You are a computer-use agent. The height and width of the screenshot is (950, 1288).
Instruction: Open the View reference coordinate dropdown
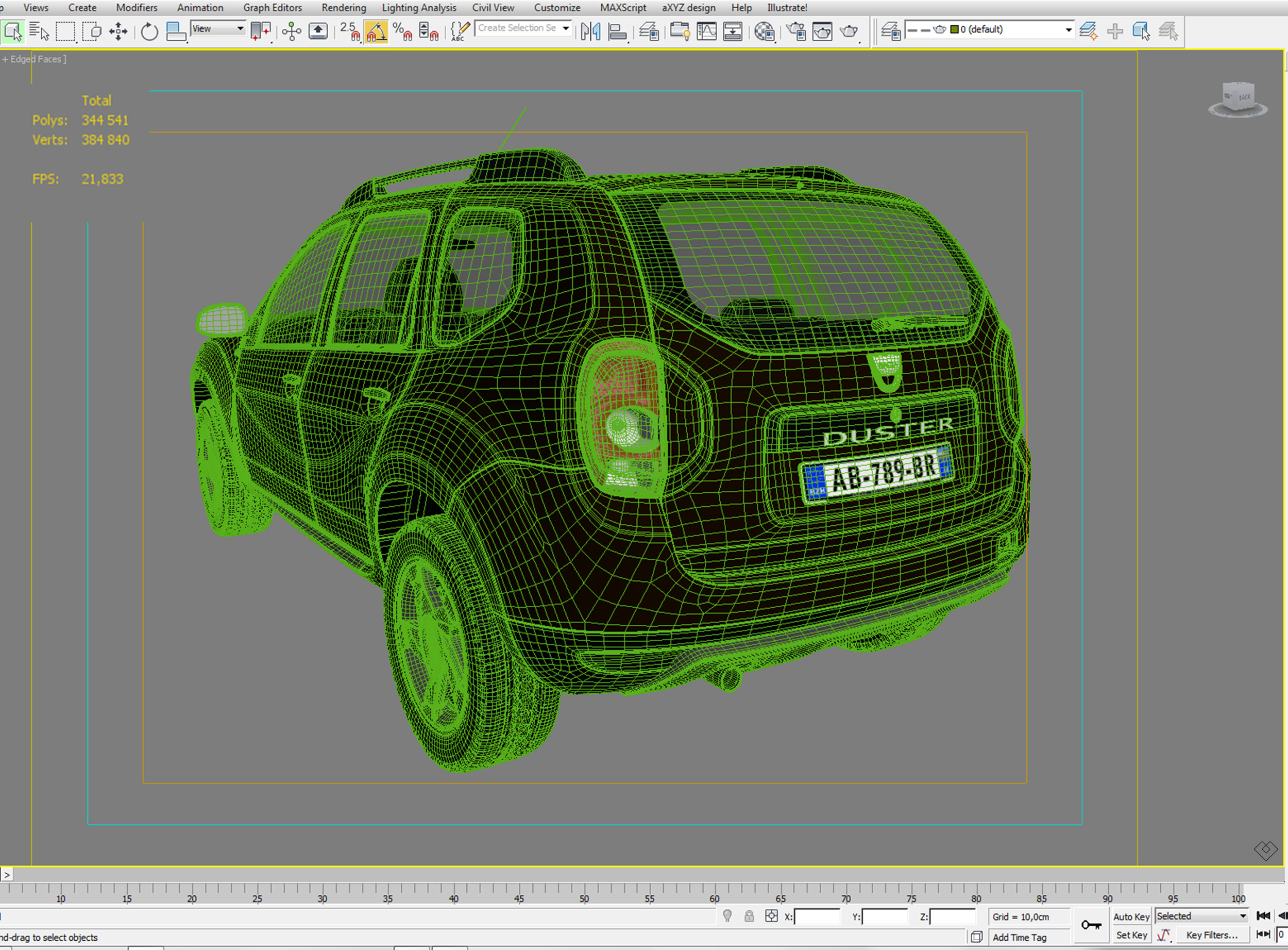pos(218,29)
